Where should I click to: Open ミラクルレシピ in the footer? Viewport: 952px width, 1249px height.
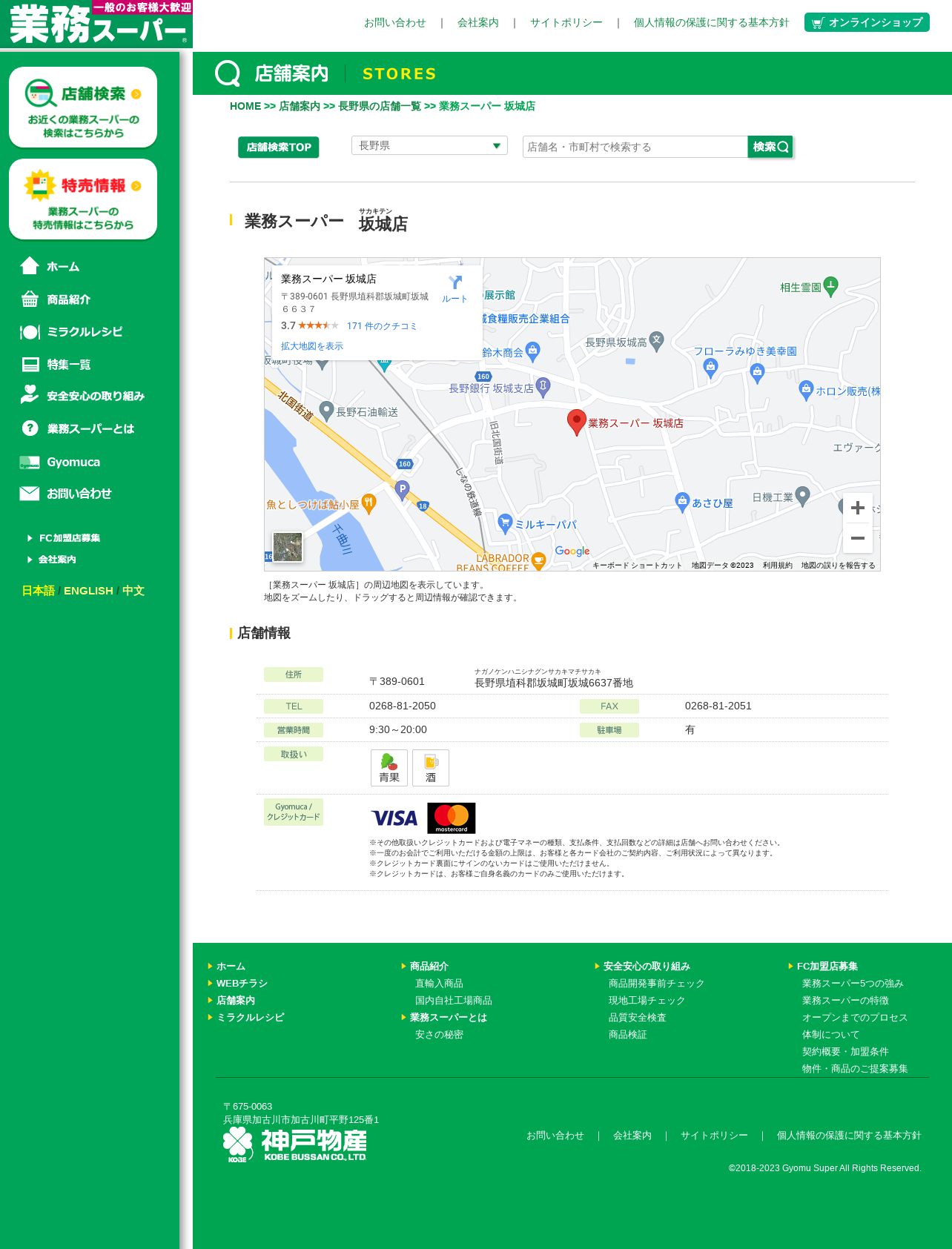tap(250, 1017)
